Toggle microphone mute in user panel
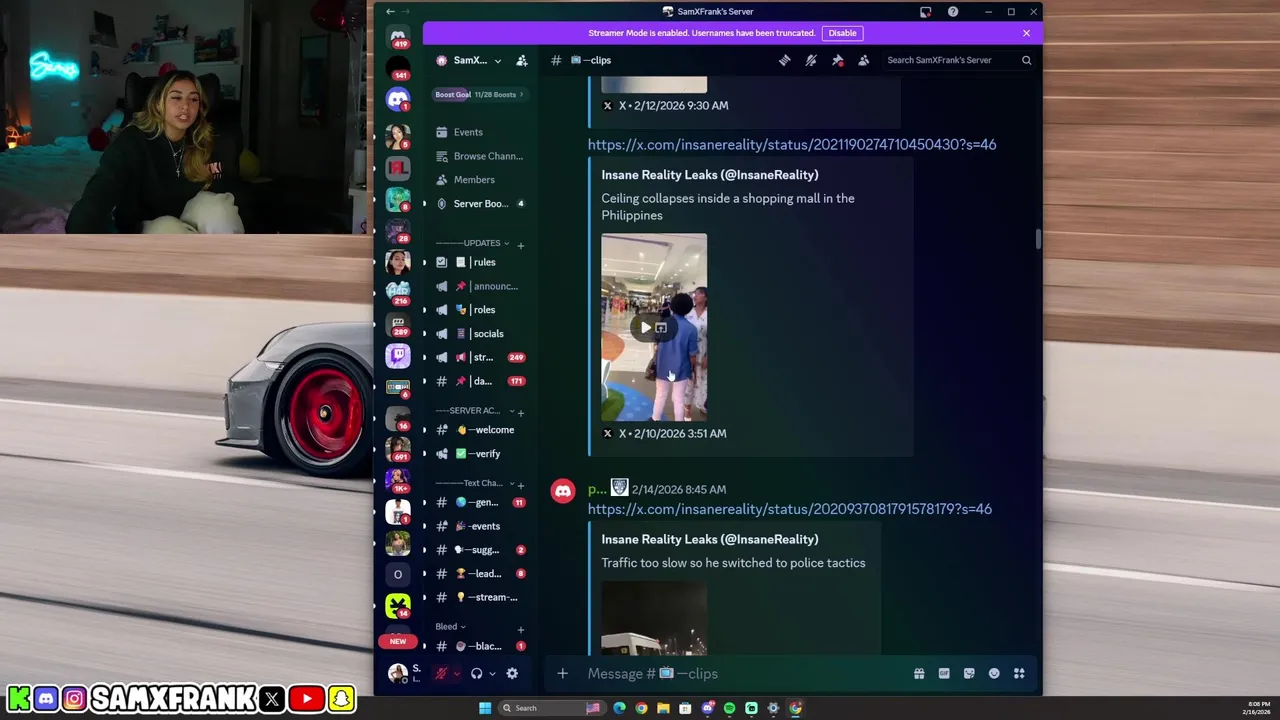 [x=440, y=674]
